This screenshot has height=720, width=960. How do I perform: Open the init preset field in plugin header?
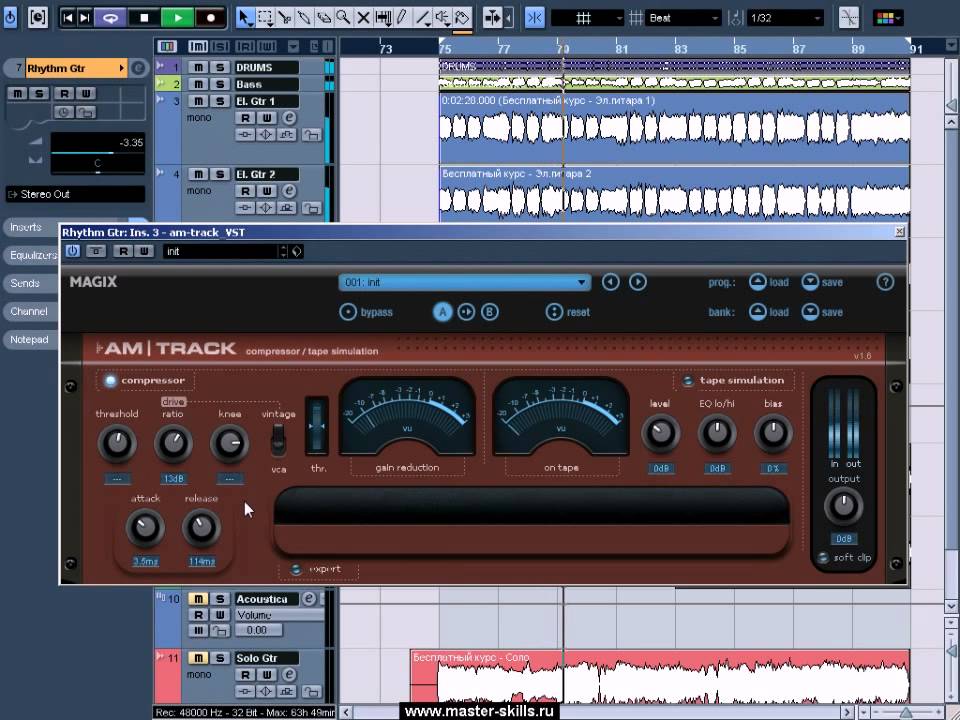221,251
